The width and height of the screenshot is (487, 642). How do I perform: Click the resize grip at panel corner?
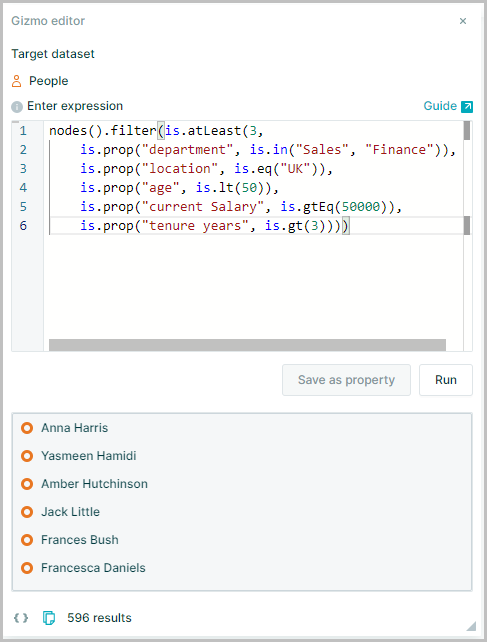point(471,626)
